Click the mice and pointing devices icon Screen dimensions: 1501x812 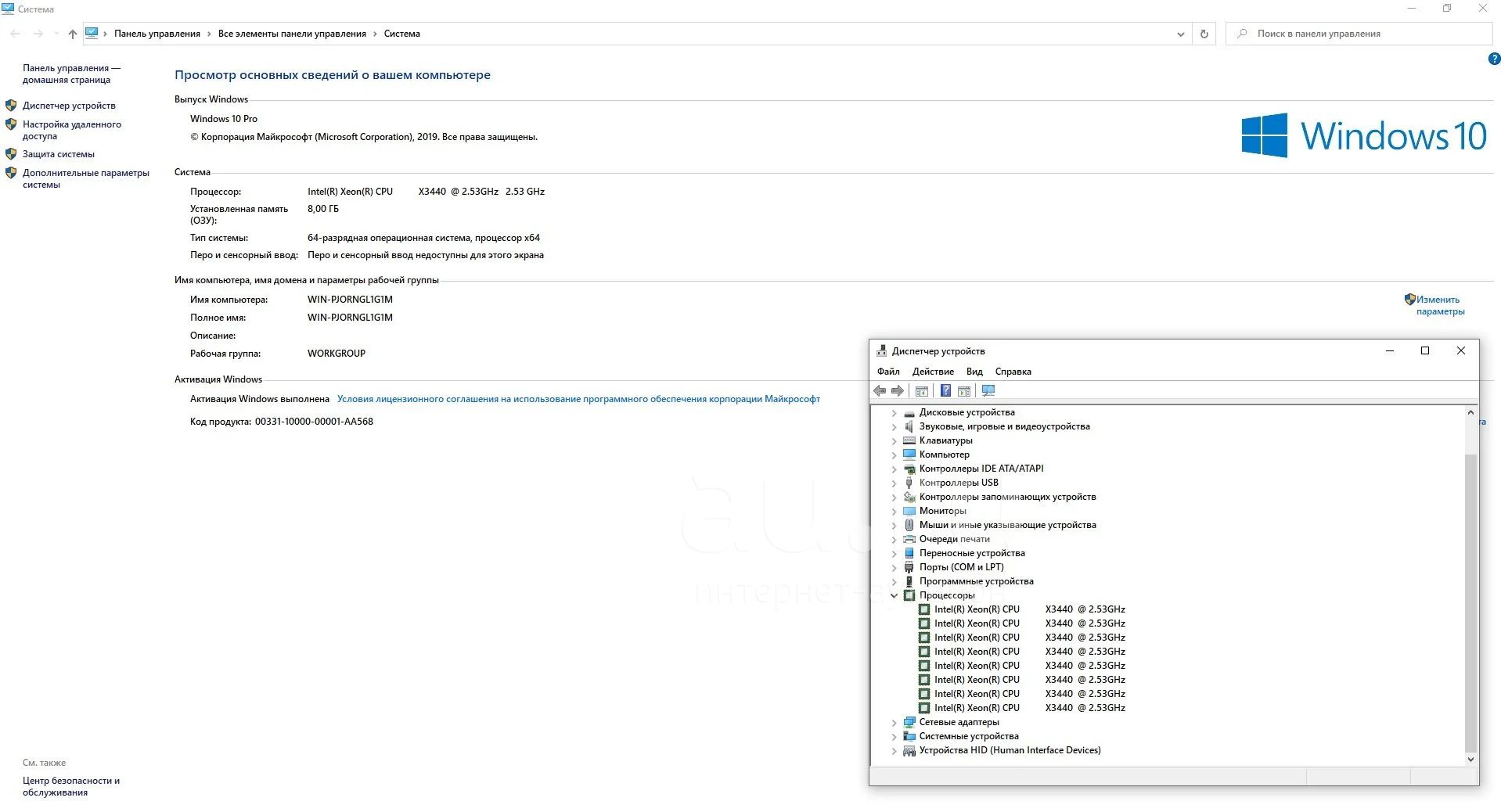909,526
